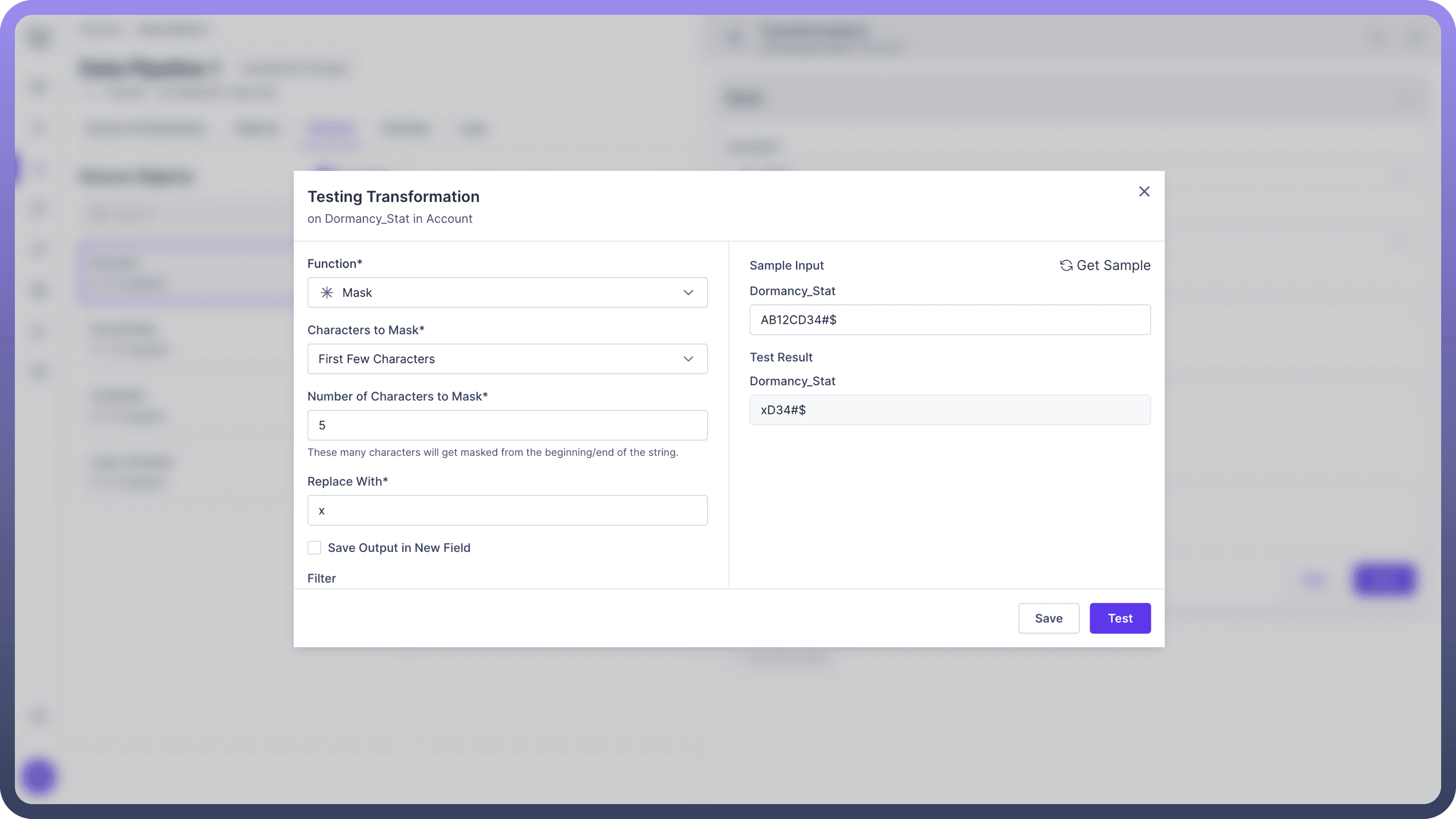Click the Get Sample link text

coord(1113,265)
